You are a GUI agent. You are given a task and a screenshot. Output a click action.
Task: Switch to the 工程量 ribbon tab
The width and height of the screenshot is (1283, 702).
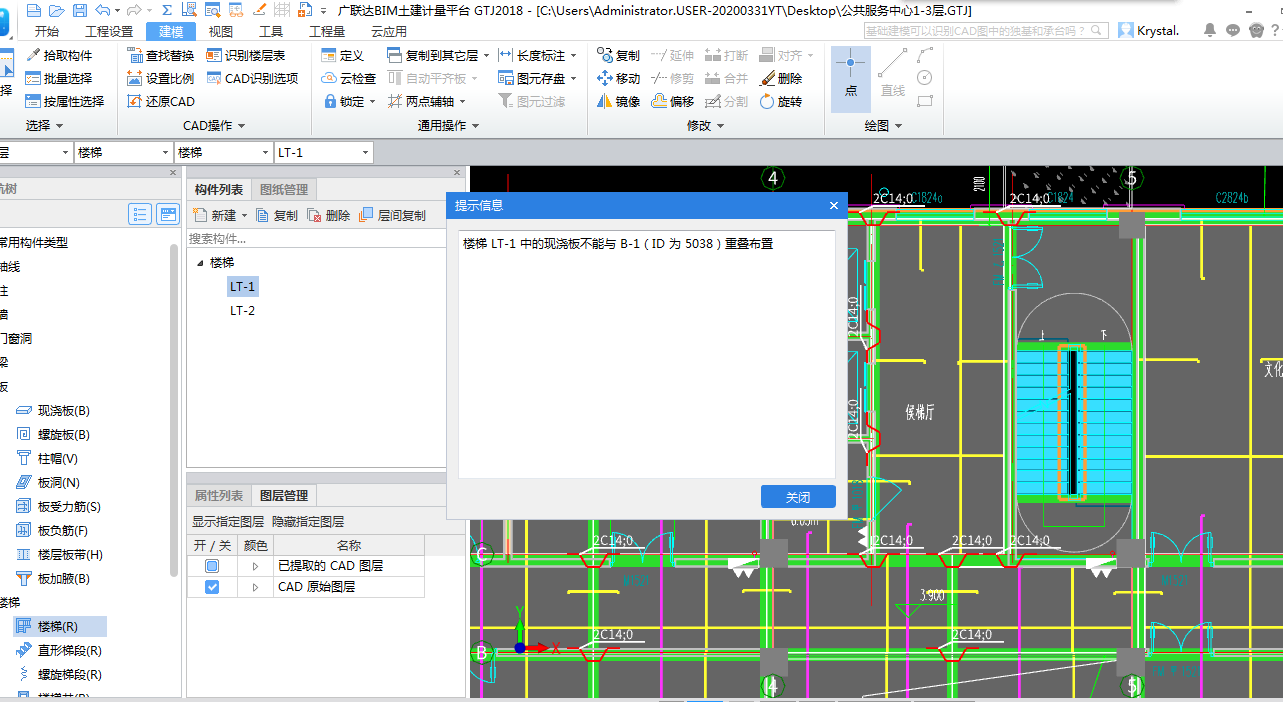[x=327, y=31]
